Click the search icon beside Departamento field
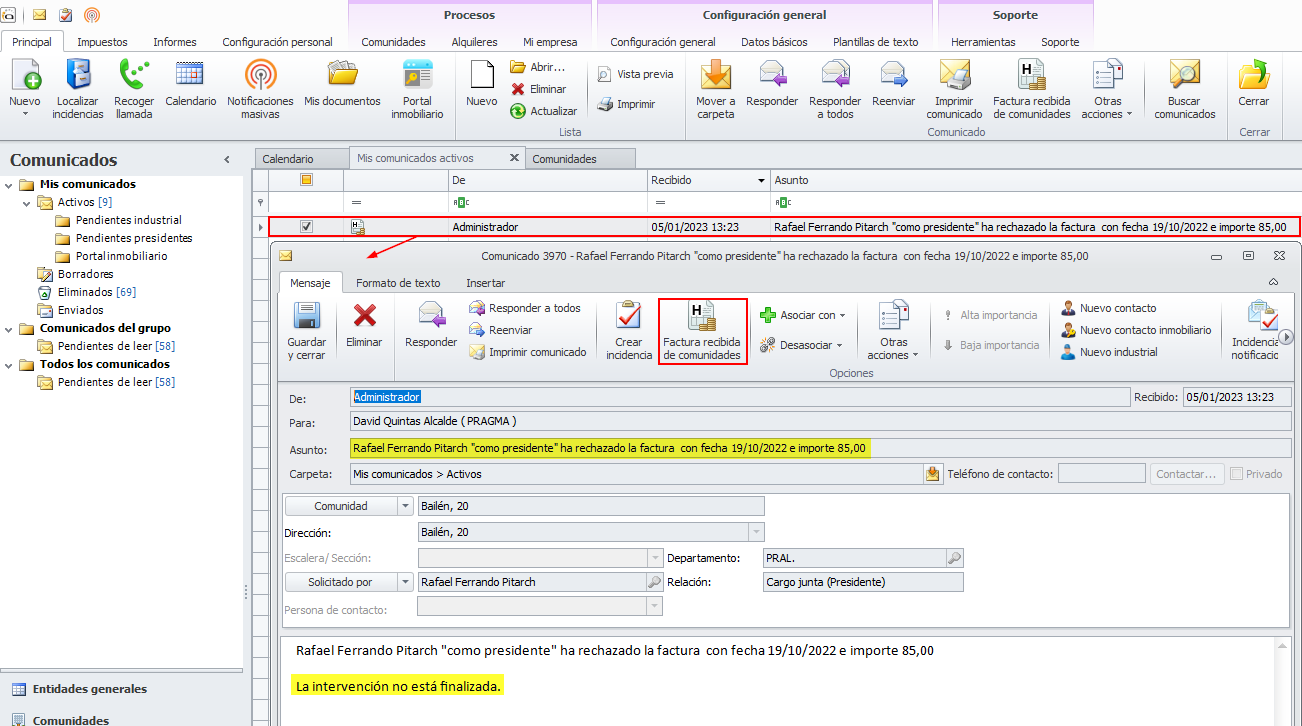The width and height of the screenshot is (1302, 726). pos(955,557)
